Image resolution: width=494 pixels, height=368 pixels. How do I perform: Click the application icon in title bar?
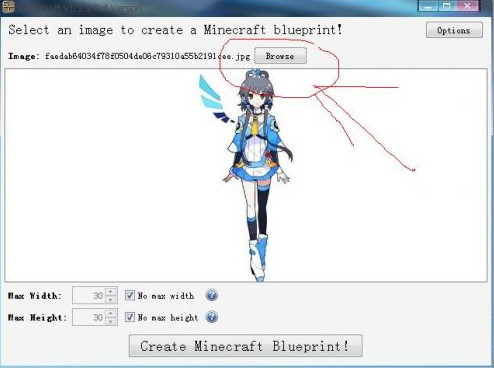coord(8,7)
